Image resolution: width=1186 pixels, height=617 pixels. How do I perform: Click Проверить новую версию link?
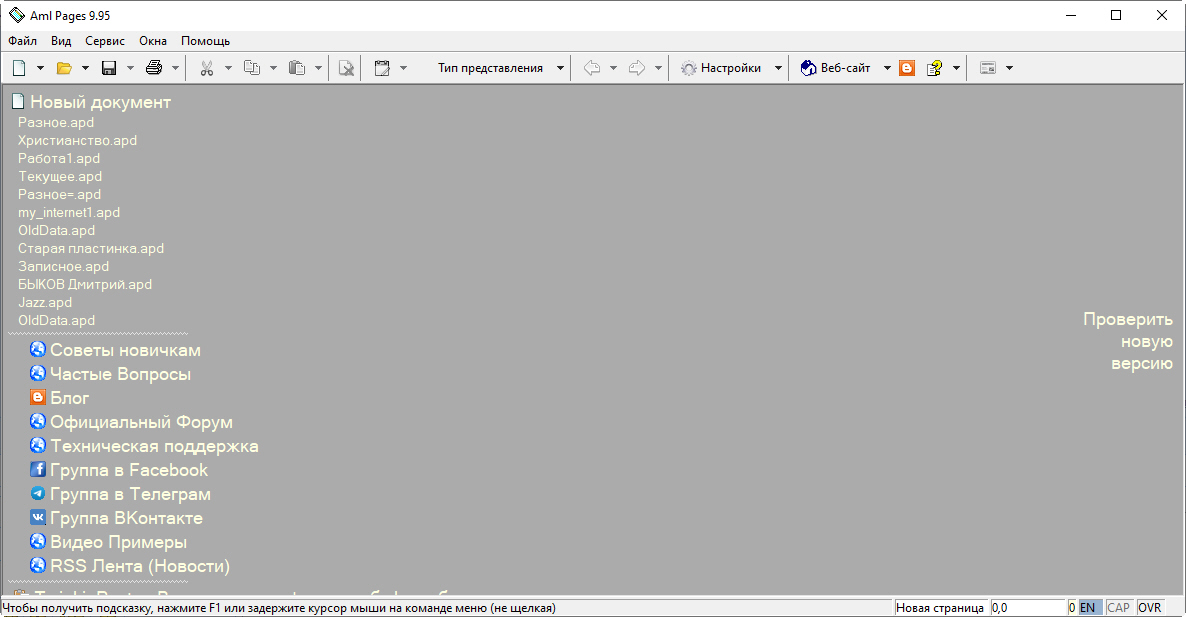(1128, 341)
